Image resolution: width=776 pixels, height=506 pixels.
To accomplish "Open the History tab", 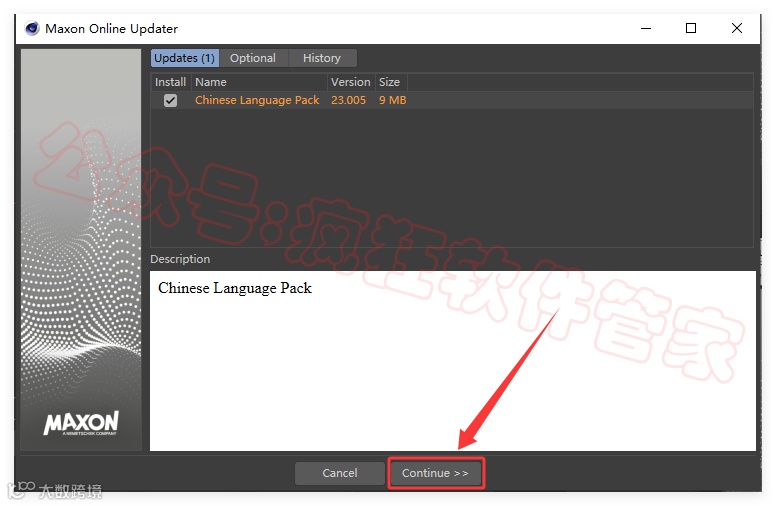I will tap(322, 58).
